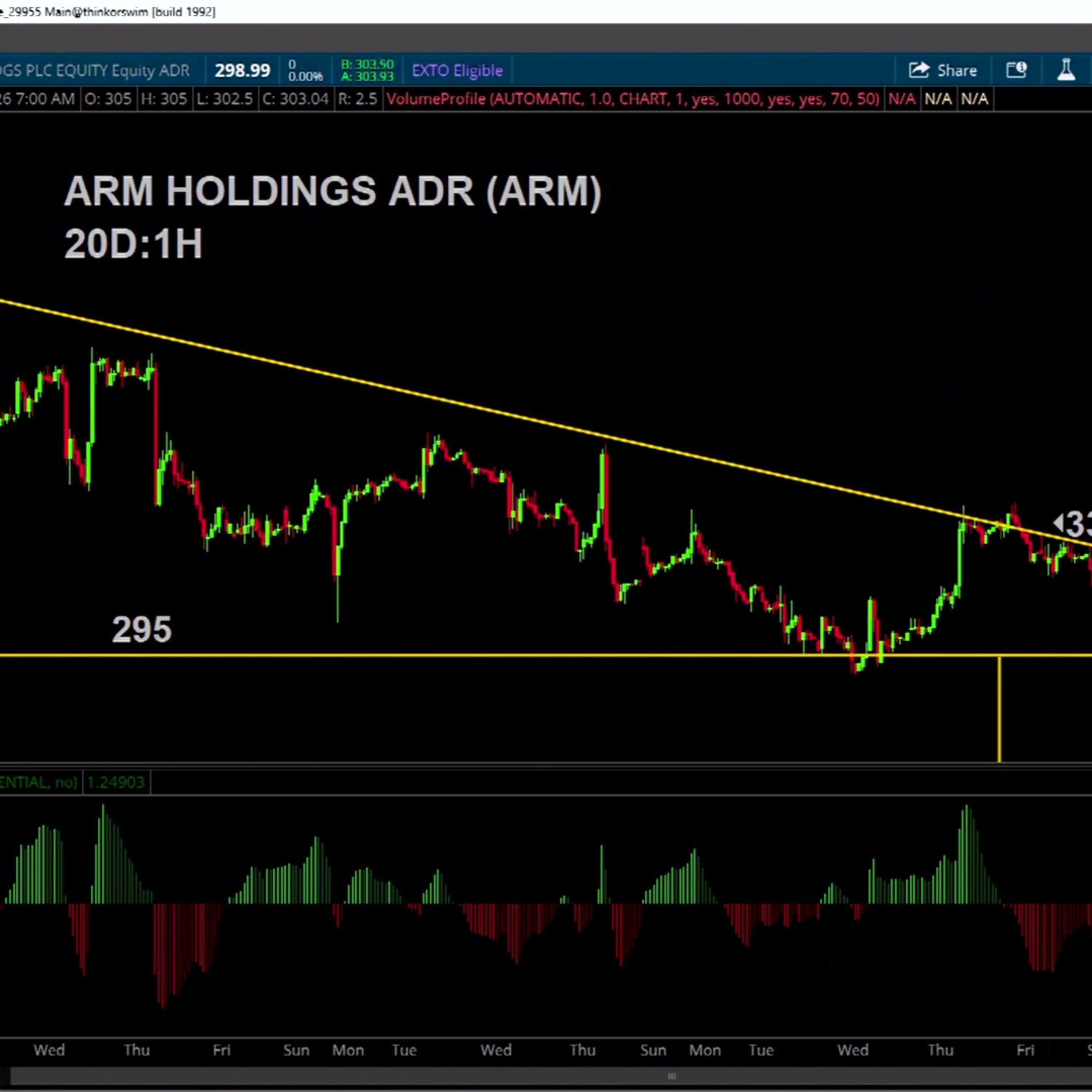Open the company events icon beside Share
1092x1092 pixels.
coord(1016,71)
